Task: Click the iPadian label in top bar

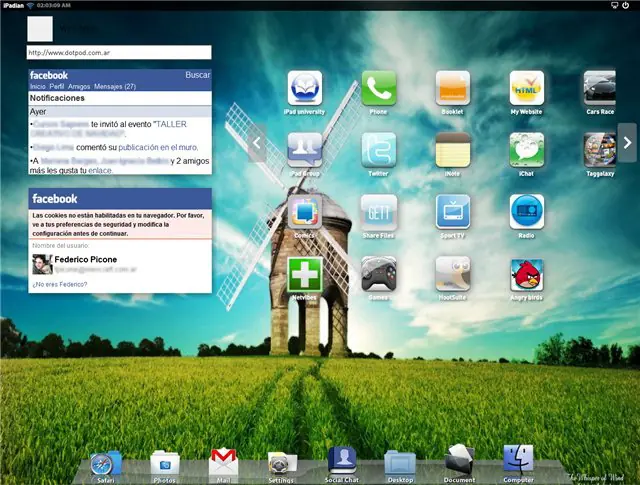Action: [x=13, y=5]
